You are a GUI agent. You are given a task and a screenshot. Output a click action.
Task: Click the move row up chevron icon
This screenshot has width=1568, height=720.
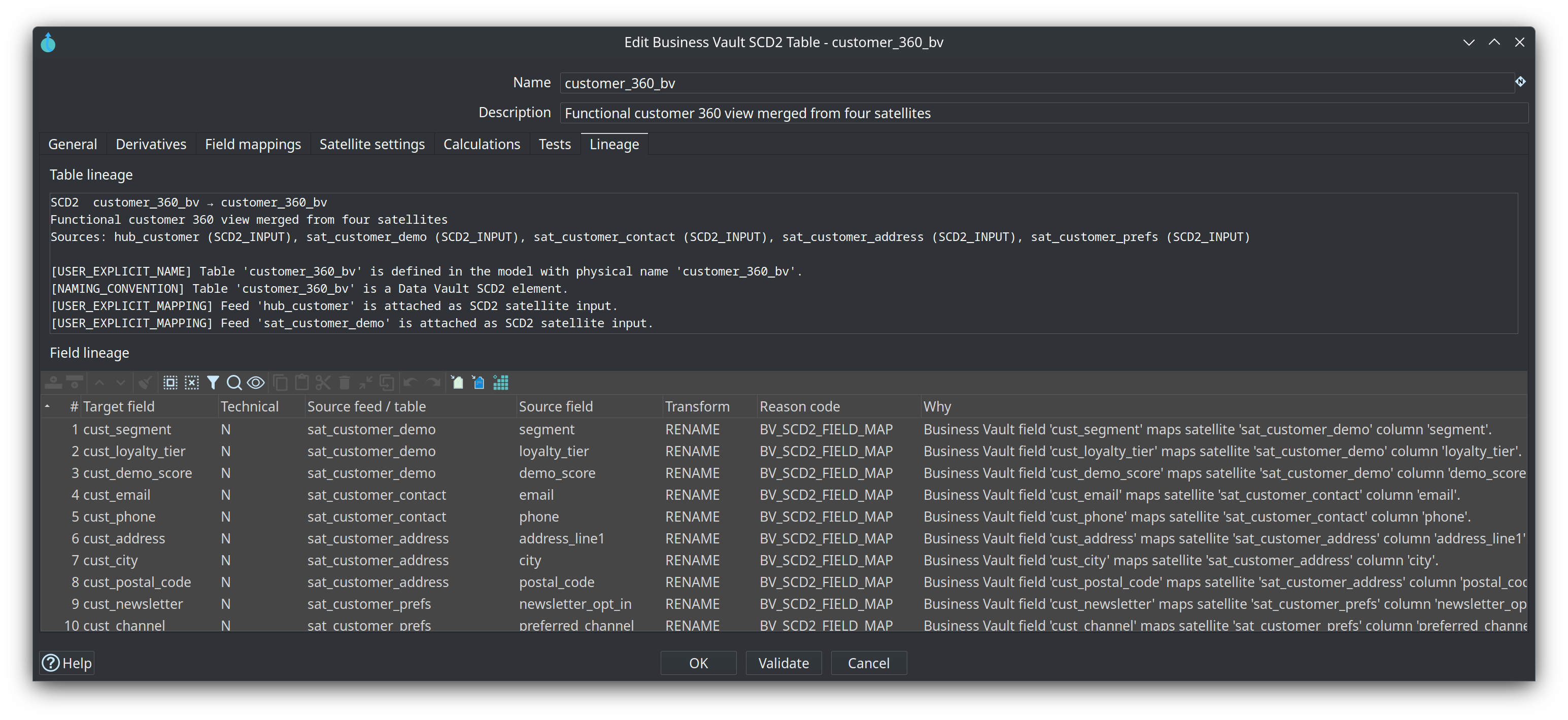pyautogui.click(x=99, y=383)
